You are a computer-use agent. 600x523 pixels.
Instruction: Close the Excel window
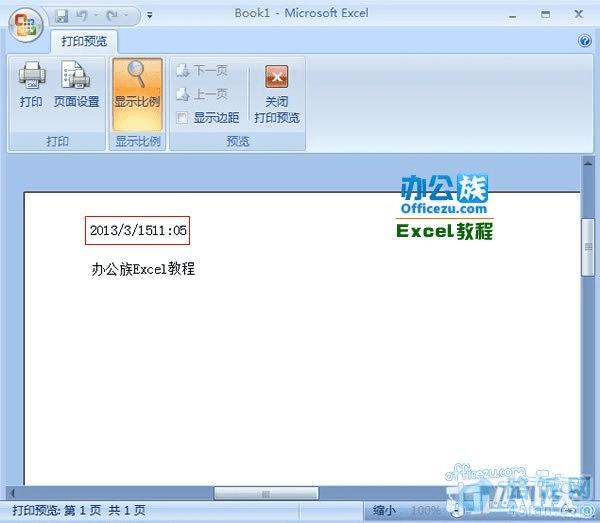579,15
